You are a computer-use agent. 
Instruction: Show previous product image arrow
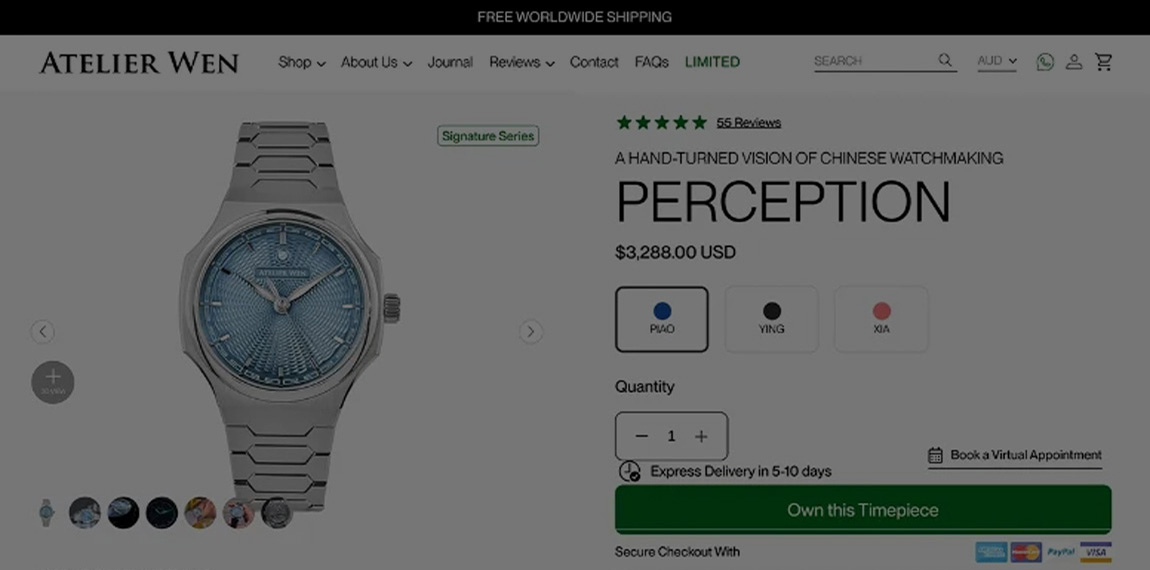(43, 332)
